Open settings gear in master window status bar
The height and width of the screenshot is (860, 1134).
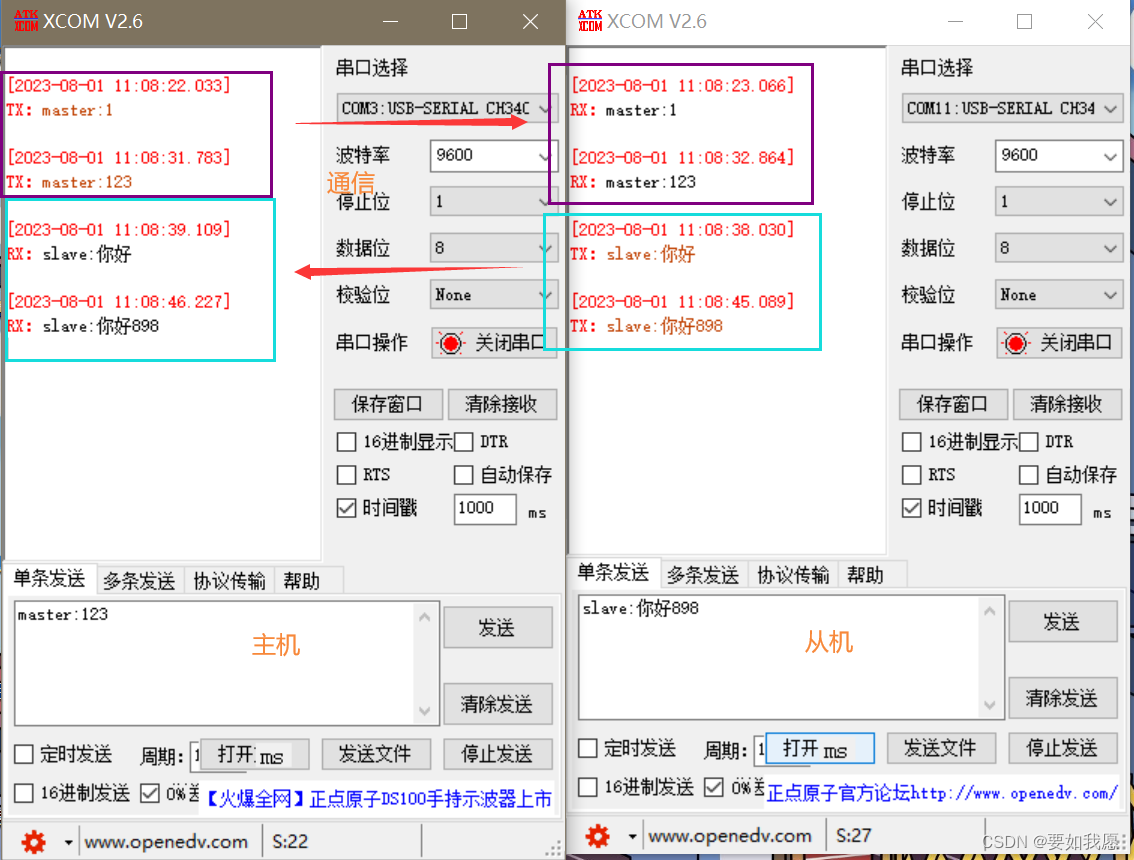33,842
